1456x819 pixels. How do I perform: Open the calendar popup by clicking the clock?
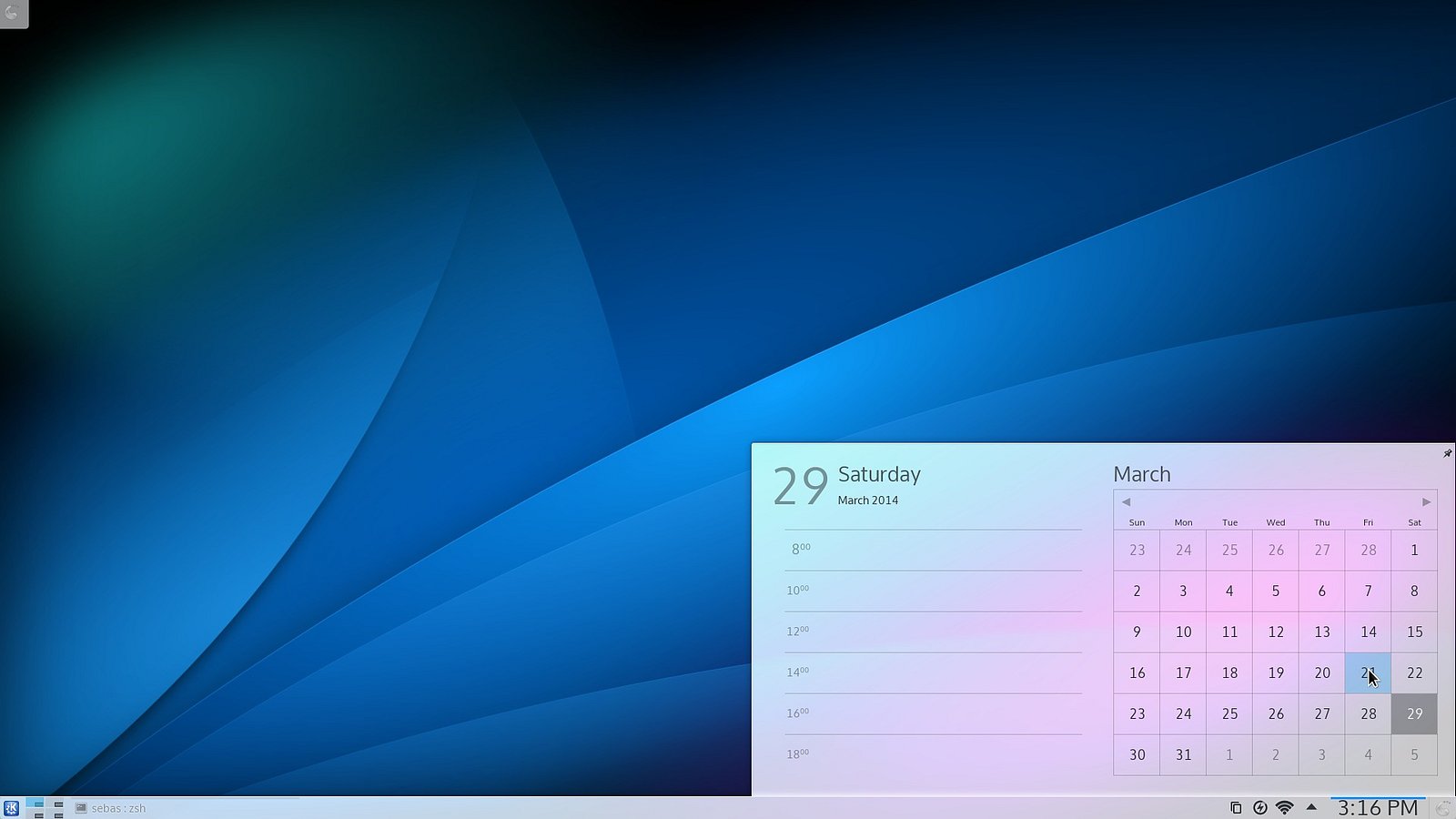click(x=1375, y=808)
